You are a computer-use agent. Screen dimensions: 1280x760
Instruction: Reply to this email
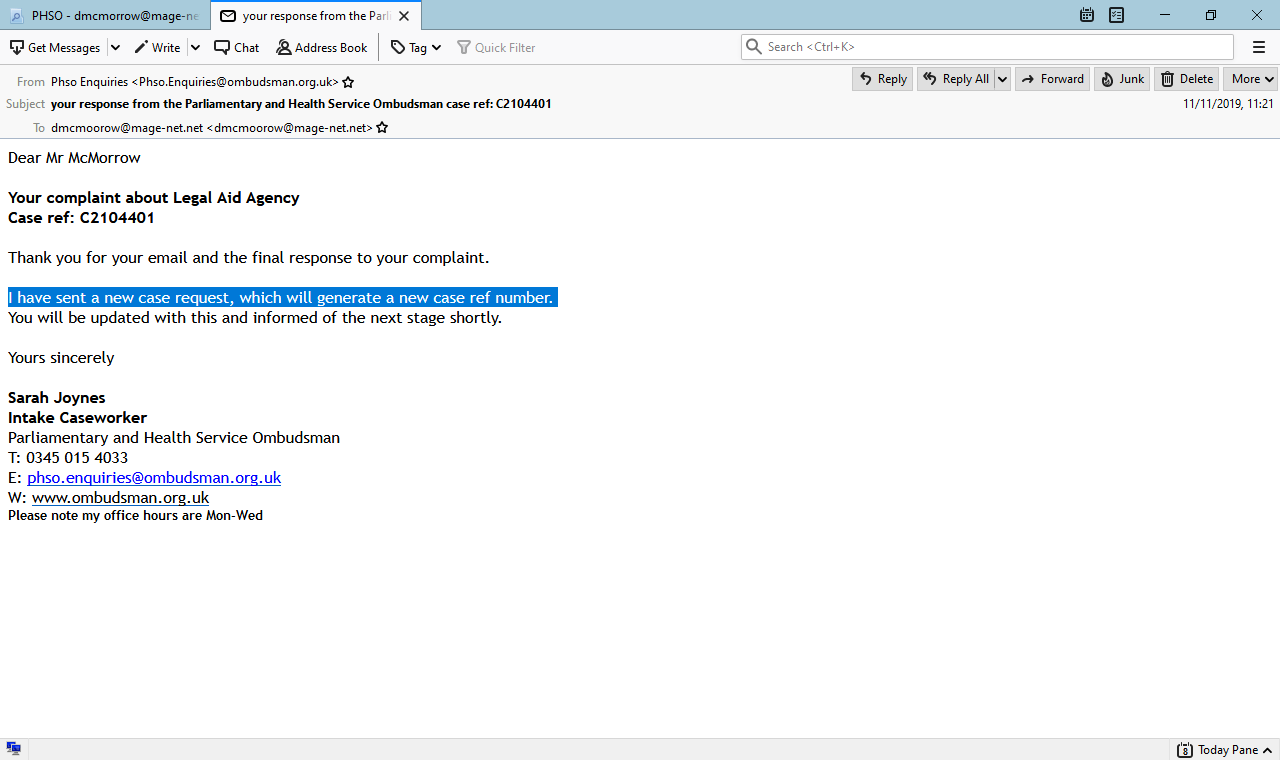point(882,79)
